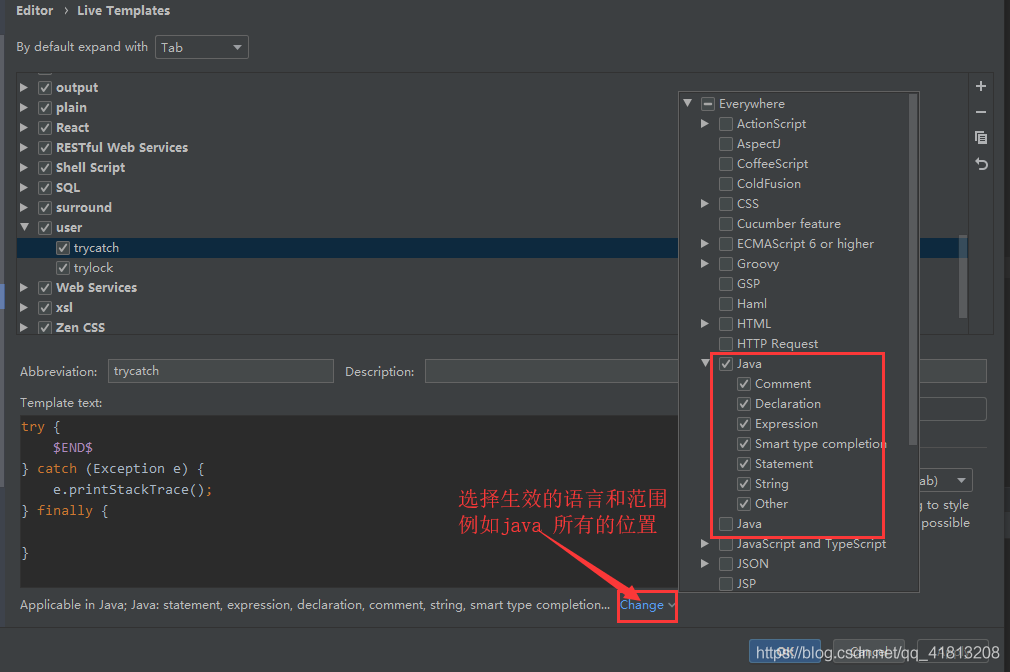Expand the Zen CSS template group
The height and width of the screenshot is (672, 1010).
point(24,327)
